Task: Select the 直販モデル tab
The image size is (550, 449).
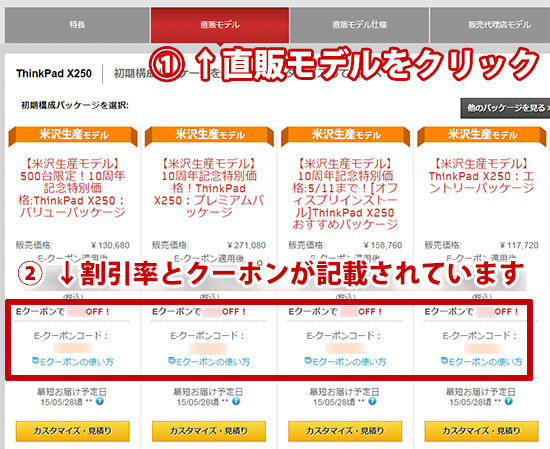Action: [x=220, y=25]
